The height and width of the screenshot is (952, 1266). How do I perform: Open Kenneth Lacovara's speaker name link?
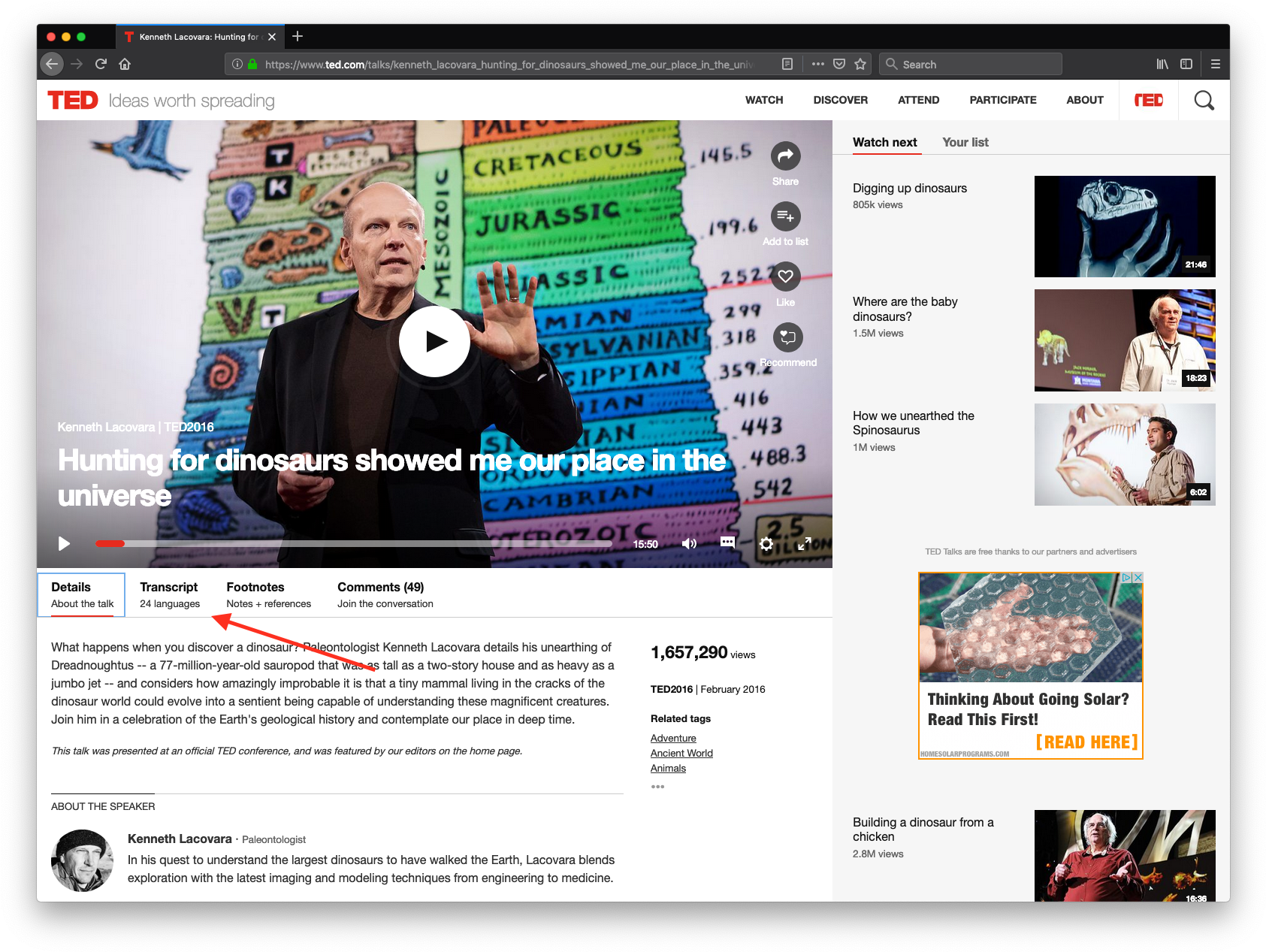[179, 839]
